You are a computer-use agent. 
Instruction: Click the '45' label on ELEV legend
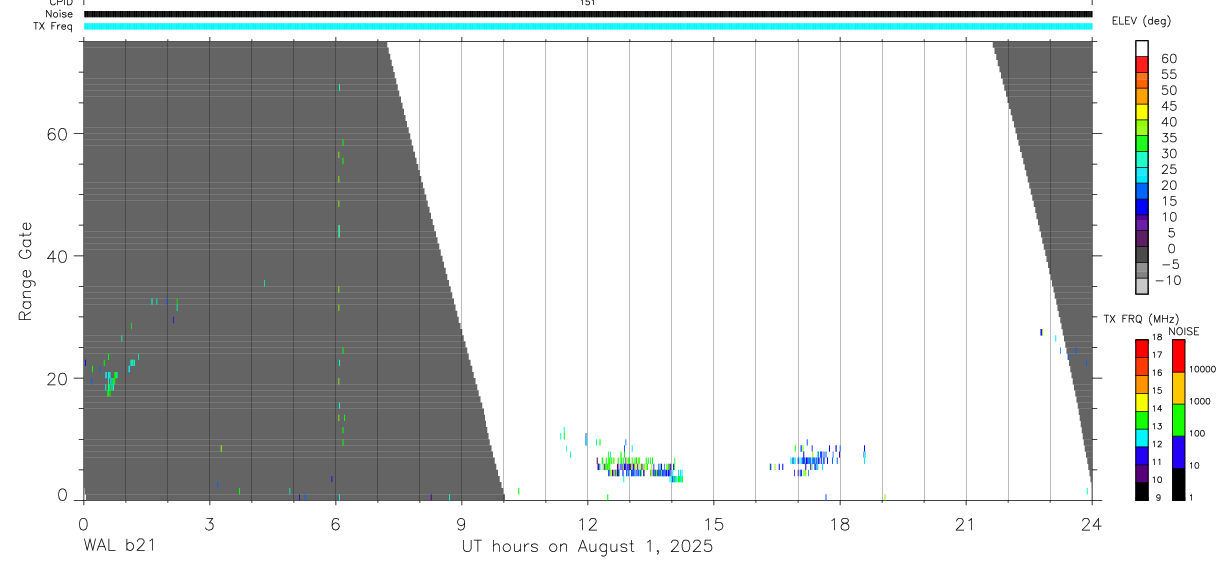pyautogui.click(x=1168, y=106)
